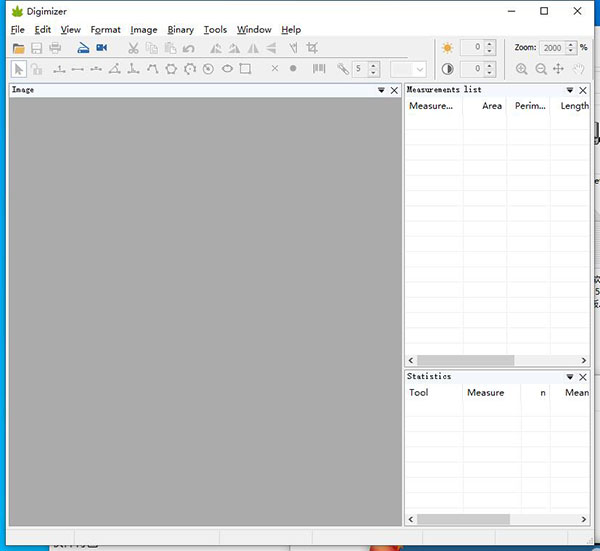Open the Measurements list panel dropdown arrow
Image resolution: width=600 pixels, height=551 pixels.
coord(570,90)
